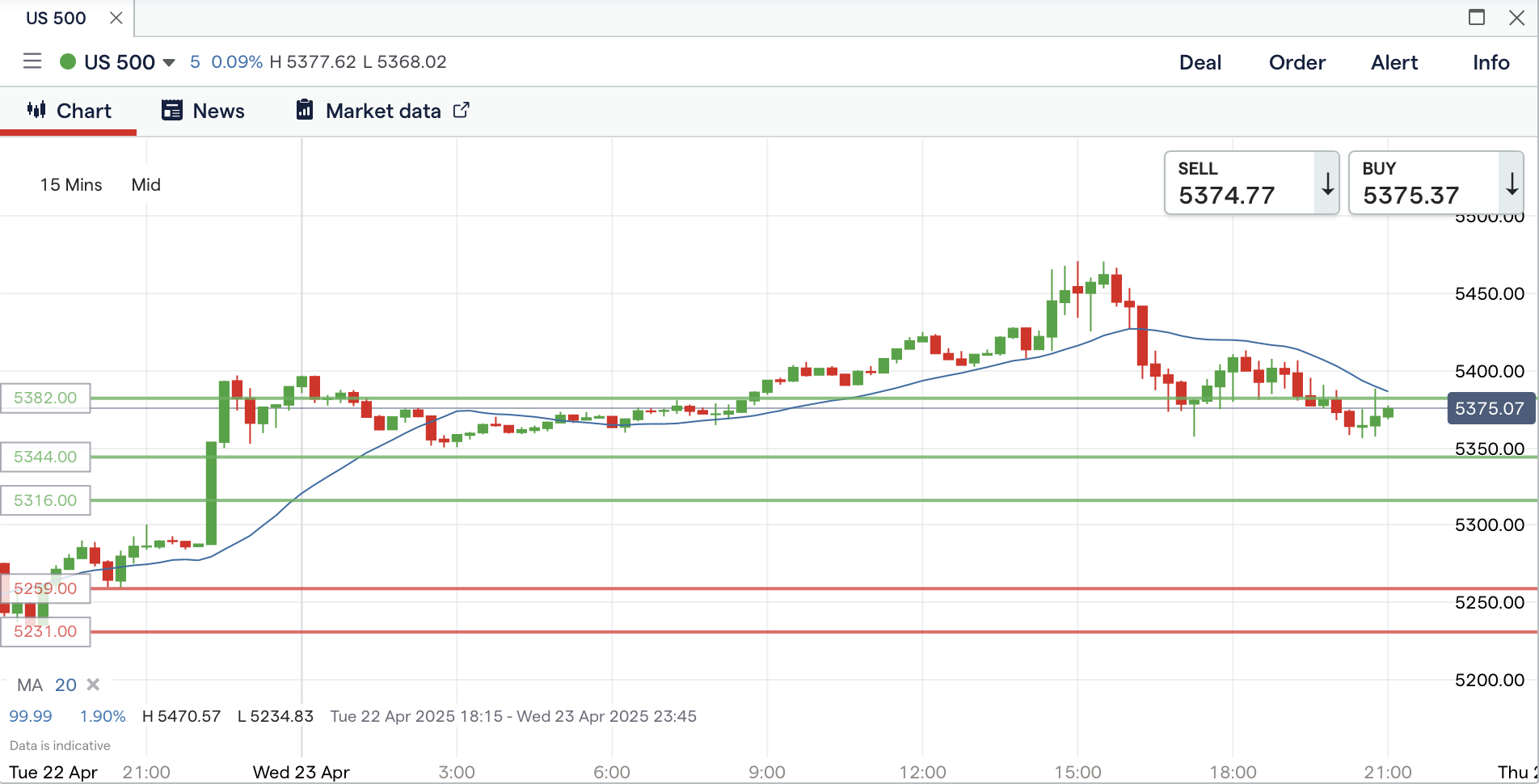
Task: Change the 15 Mins timeframe
Action: (x=71, y=184)
